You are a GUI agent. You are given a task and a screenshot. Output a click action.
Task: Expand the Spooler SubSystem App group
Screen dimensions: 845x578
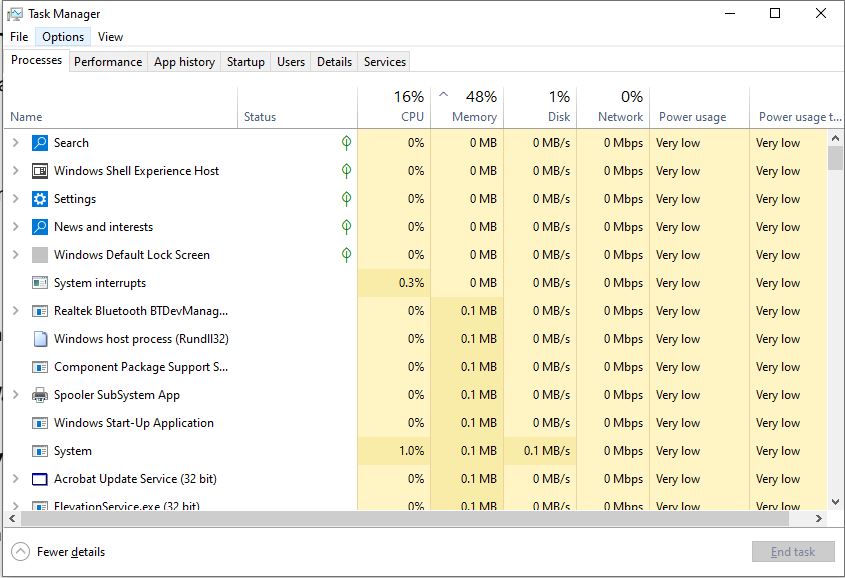coord(16,395)
